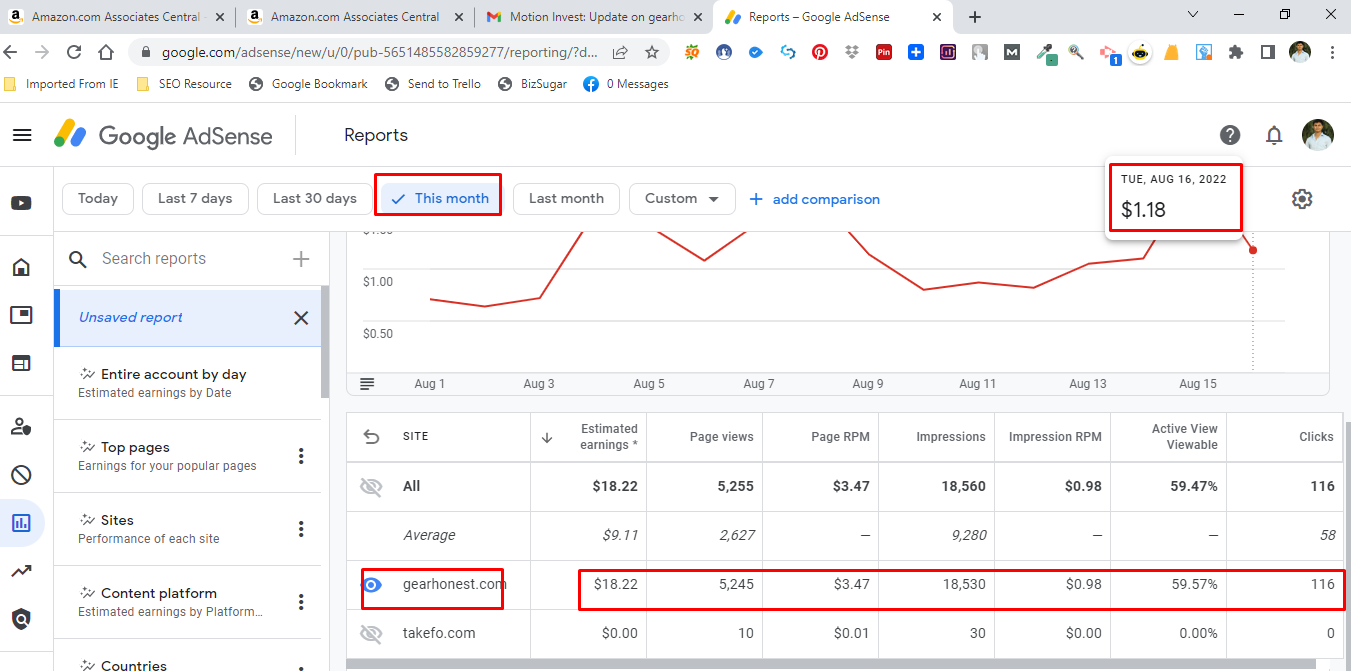Open options for Sites report
This screenshot has height=671, width=1351.
(301, 529)
